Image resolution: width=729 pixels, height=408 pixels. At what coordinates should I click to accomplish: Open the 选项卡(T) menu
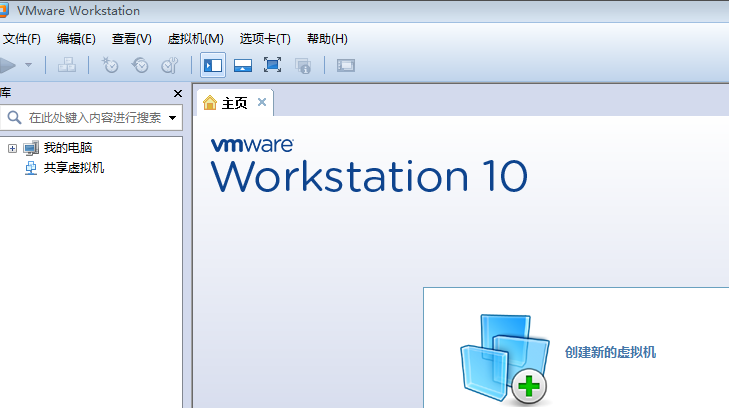(265, 39)
